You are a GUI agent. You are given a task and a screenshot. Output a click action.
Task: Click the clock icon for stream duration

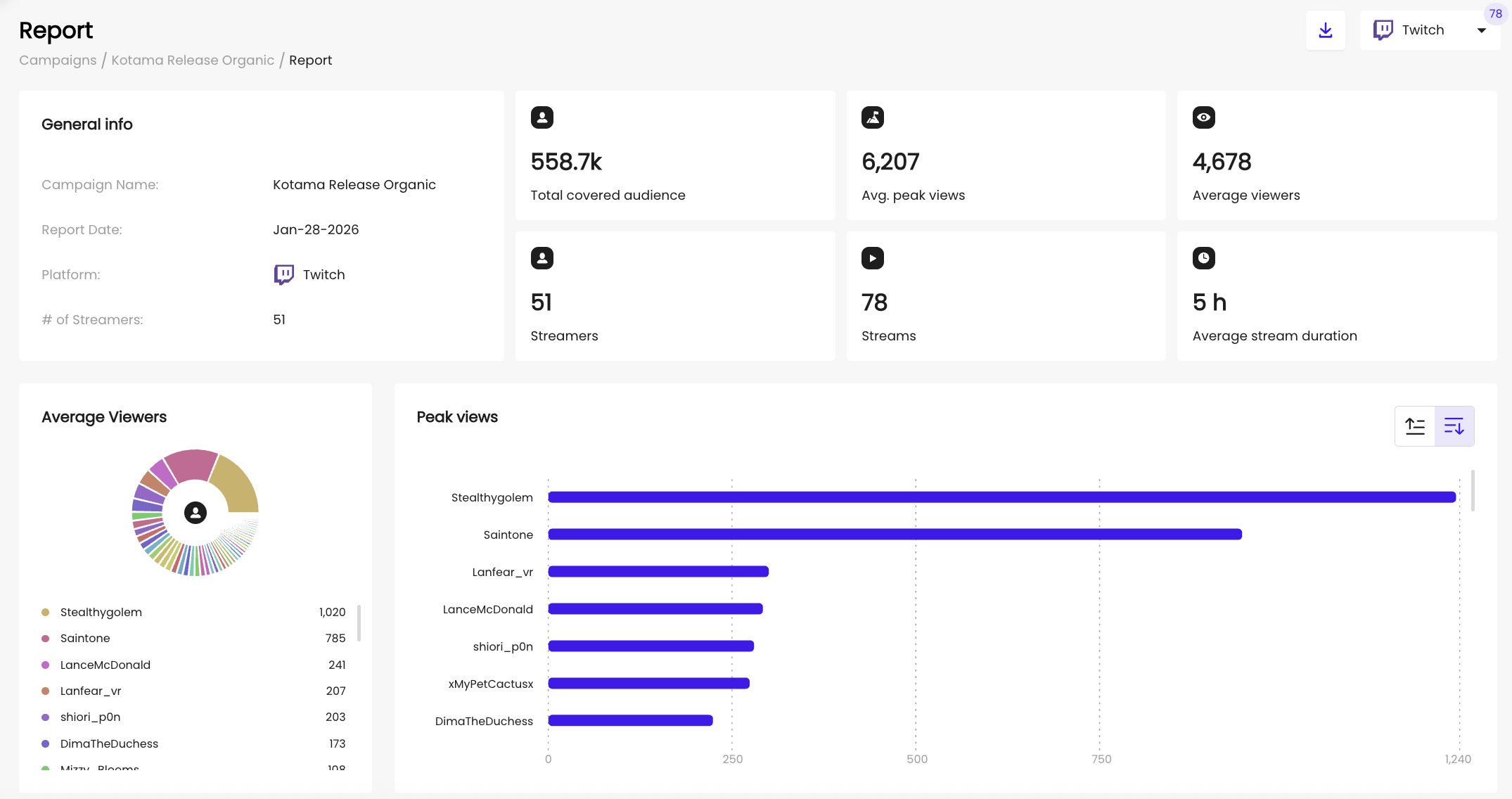[x=1203, y=258]
